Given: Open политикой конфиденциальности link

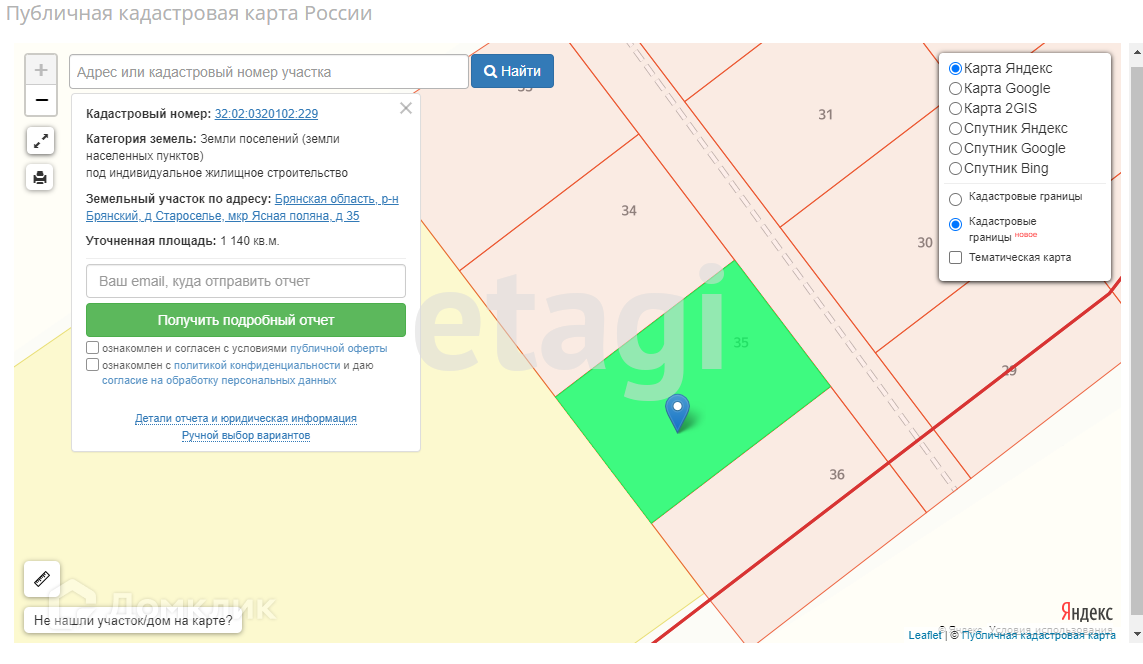Looking at the screenshot, I should pyautogui.click(x=257, y=365).
